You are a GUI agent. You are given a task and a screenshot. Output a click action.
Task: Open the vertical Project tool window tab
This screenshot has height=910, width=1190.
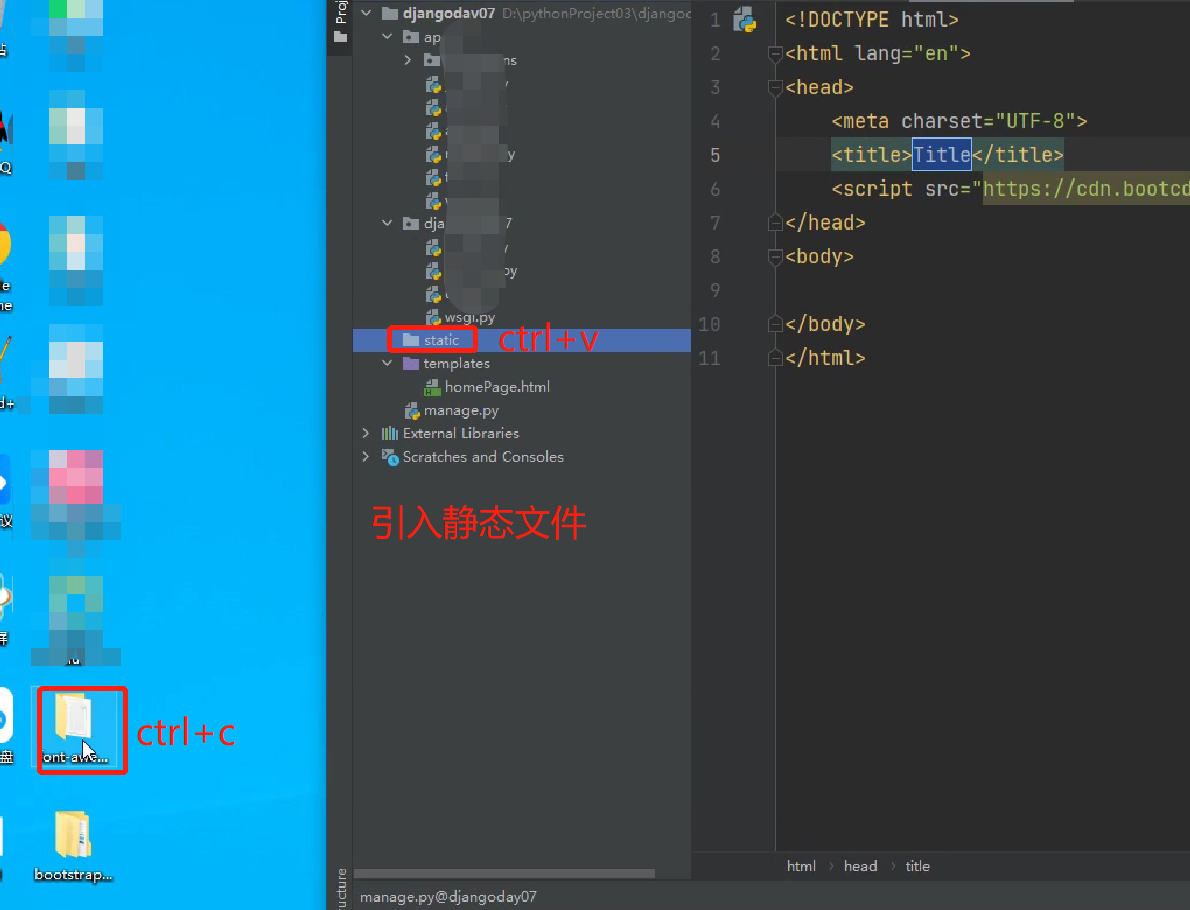pyautogui.click(x=341, y=11)
